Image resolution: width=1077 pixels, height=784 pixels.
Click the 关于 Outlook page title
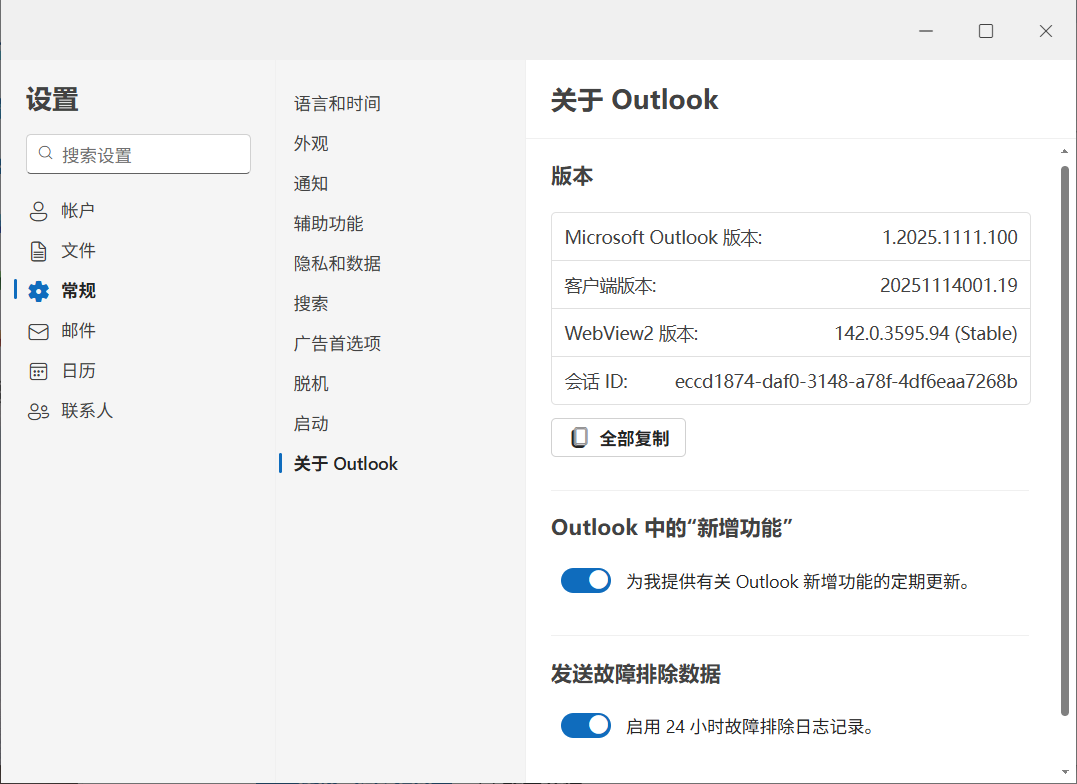(635, 100)
